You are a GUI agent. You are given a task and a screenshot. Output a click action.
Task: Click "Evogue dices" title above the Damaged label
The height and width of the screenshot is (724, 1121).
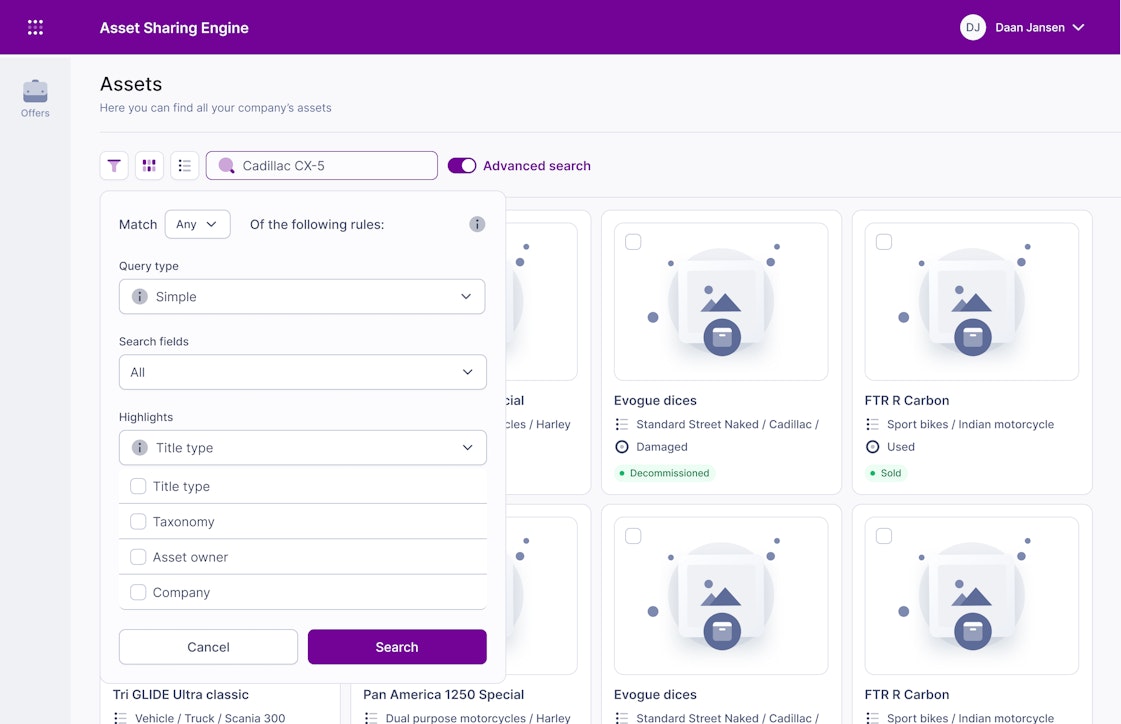655,400
